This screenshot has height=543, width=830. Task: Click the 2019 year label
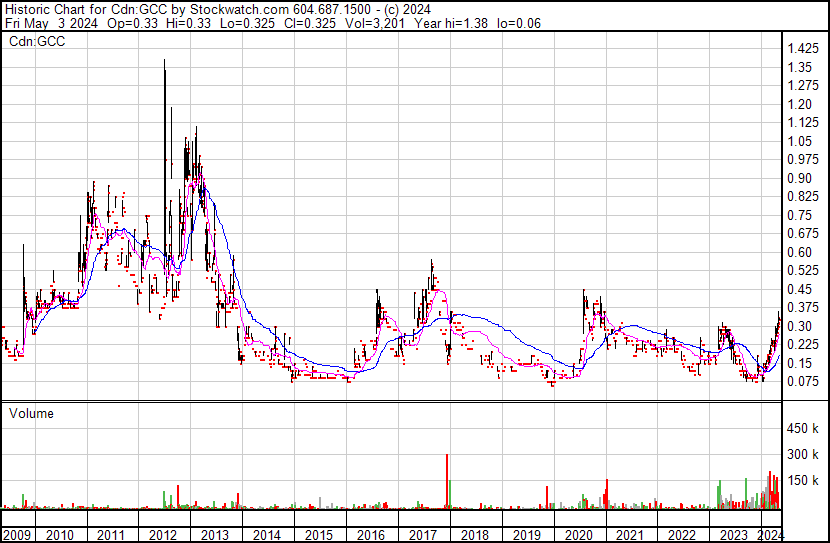point(527,535)
